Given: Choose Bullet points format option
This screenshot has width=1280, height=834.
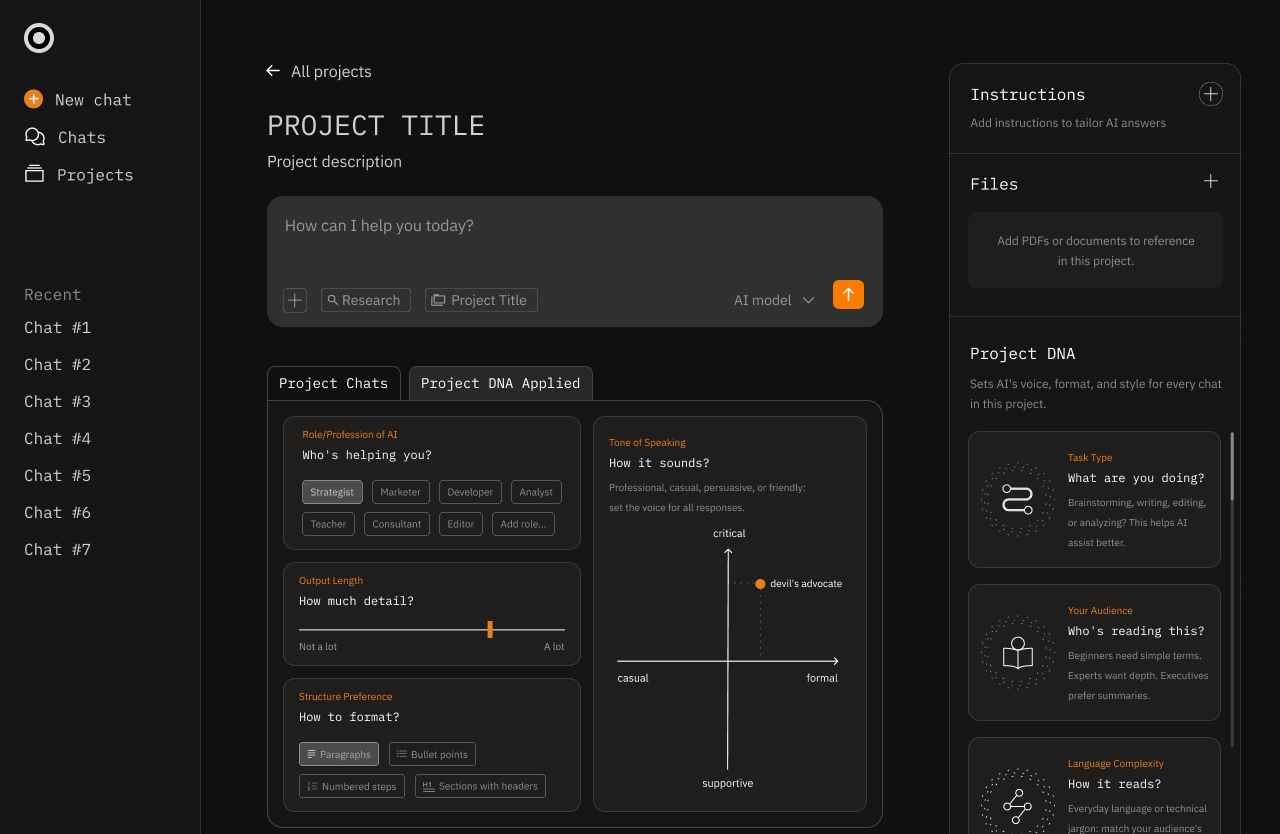Looking at the screenshot, I should [x=432, y=754].
